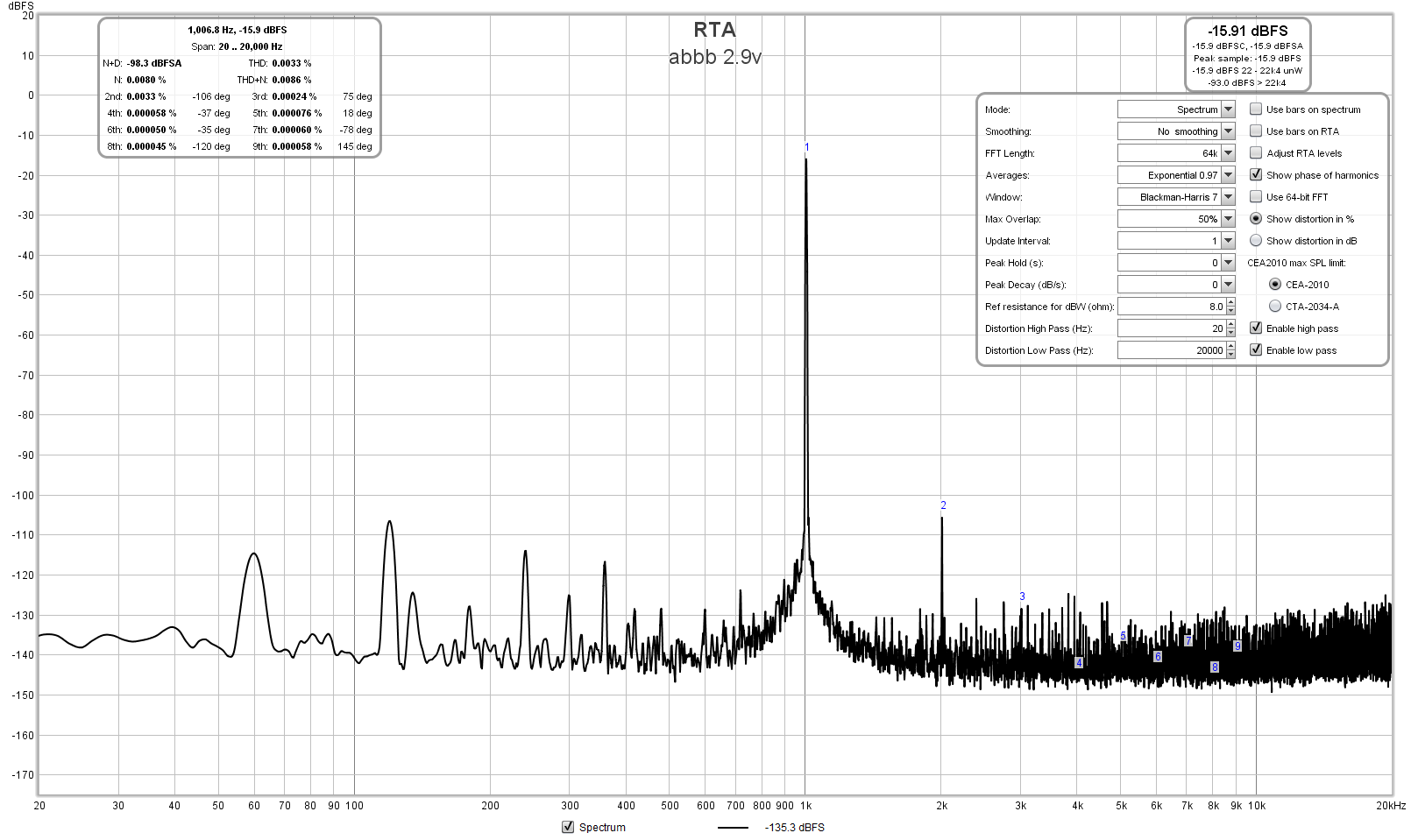
Task: Click the 3rd harmonic 0.00024 % value
Action: (294, 96)
